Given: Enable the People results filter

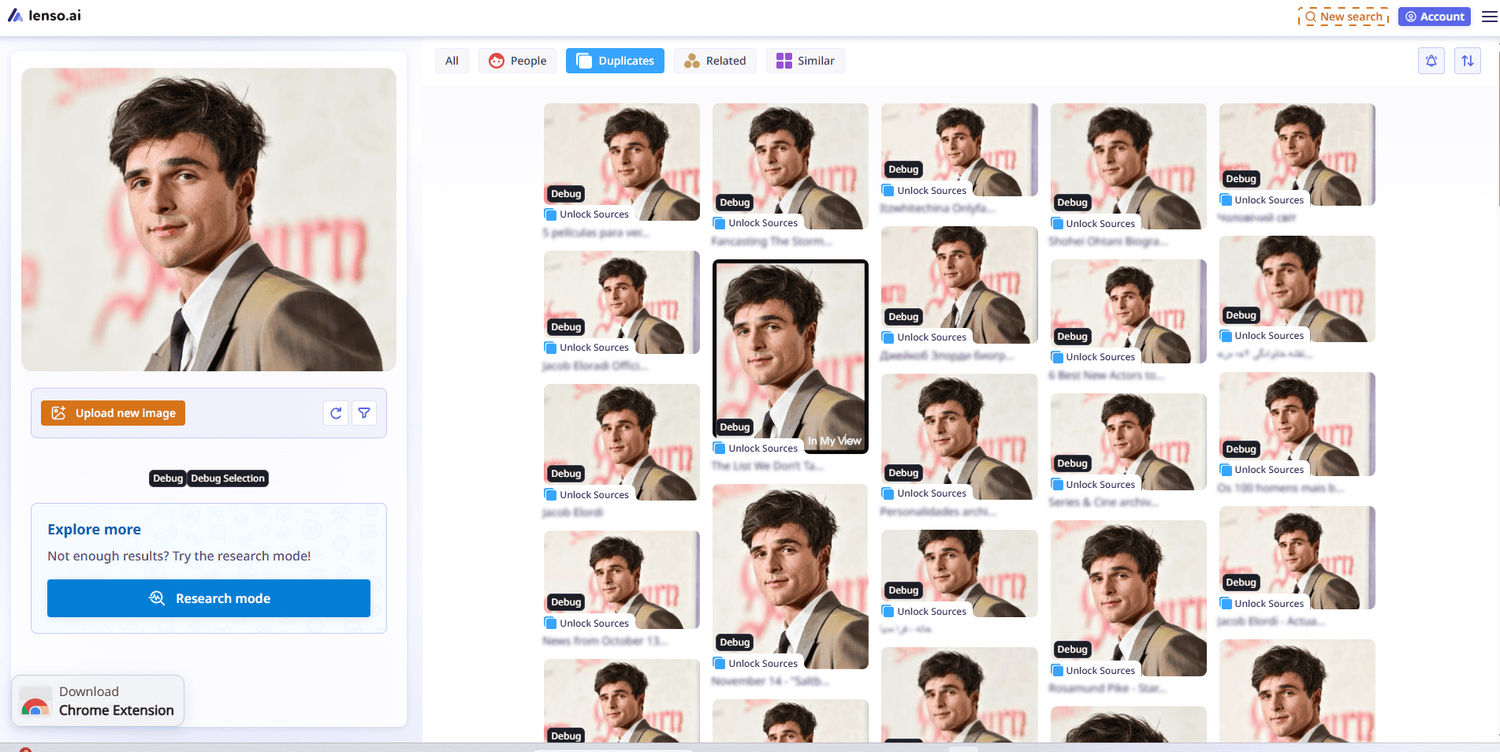Looking at the screenshot, I should pos(517,60).
